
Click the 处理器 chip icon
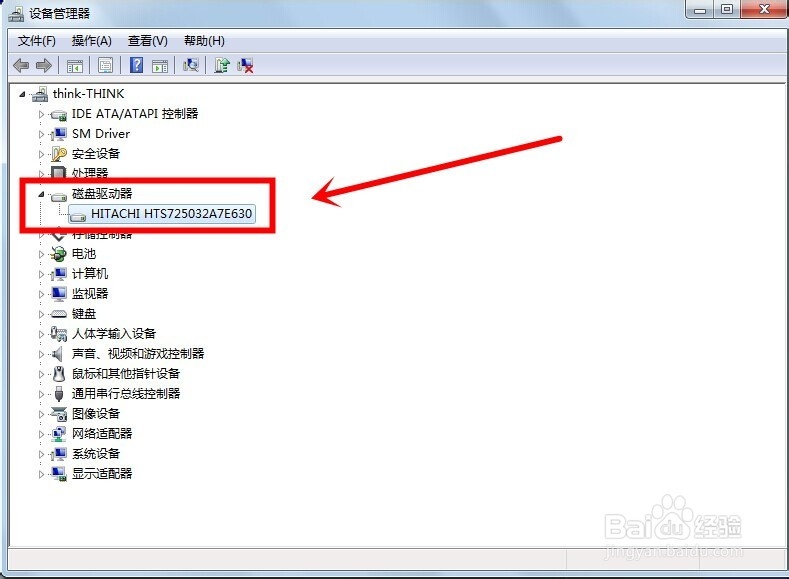[59, 172]
